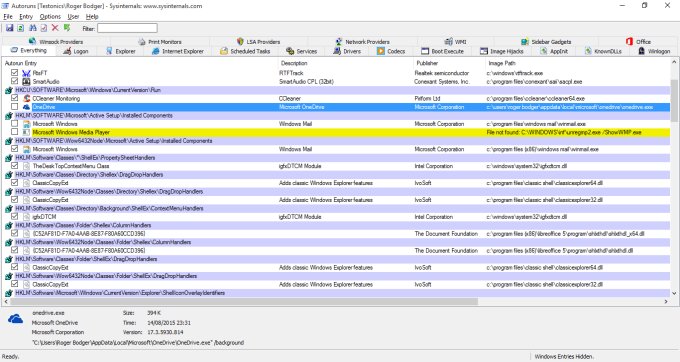Select the yellow 'File not found' image path
Image resolution: width=680 pixels, height=362 pixels.
(x=564, y=132)
